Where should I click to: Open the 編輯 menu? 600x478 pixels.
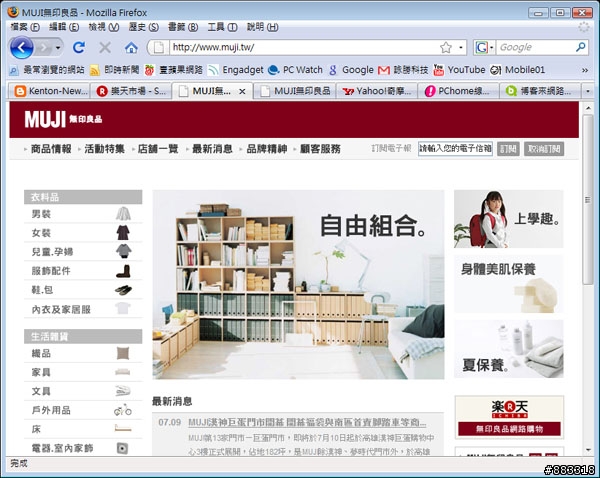coord(64,27)
